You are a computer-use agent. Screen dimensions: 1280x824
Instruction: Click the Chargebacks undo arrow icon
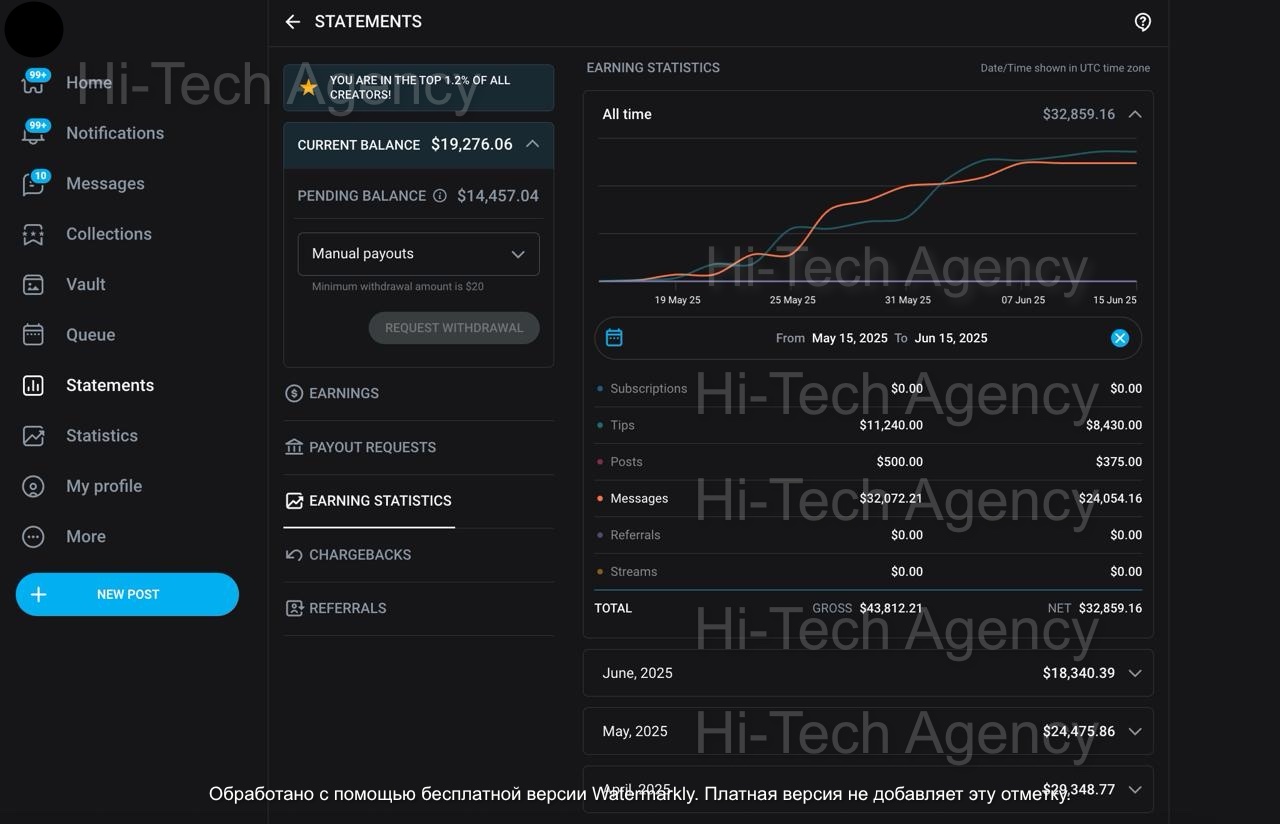click(x=294, y=555)
